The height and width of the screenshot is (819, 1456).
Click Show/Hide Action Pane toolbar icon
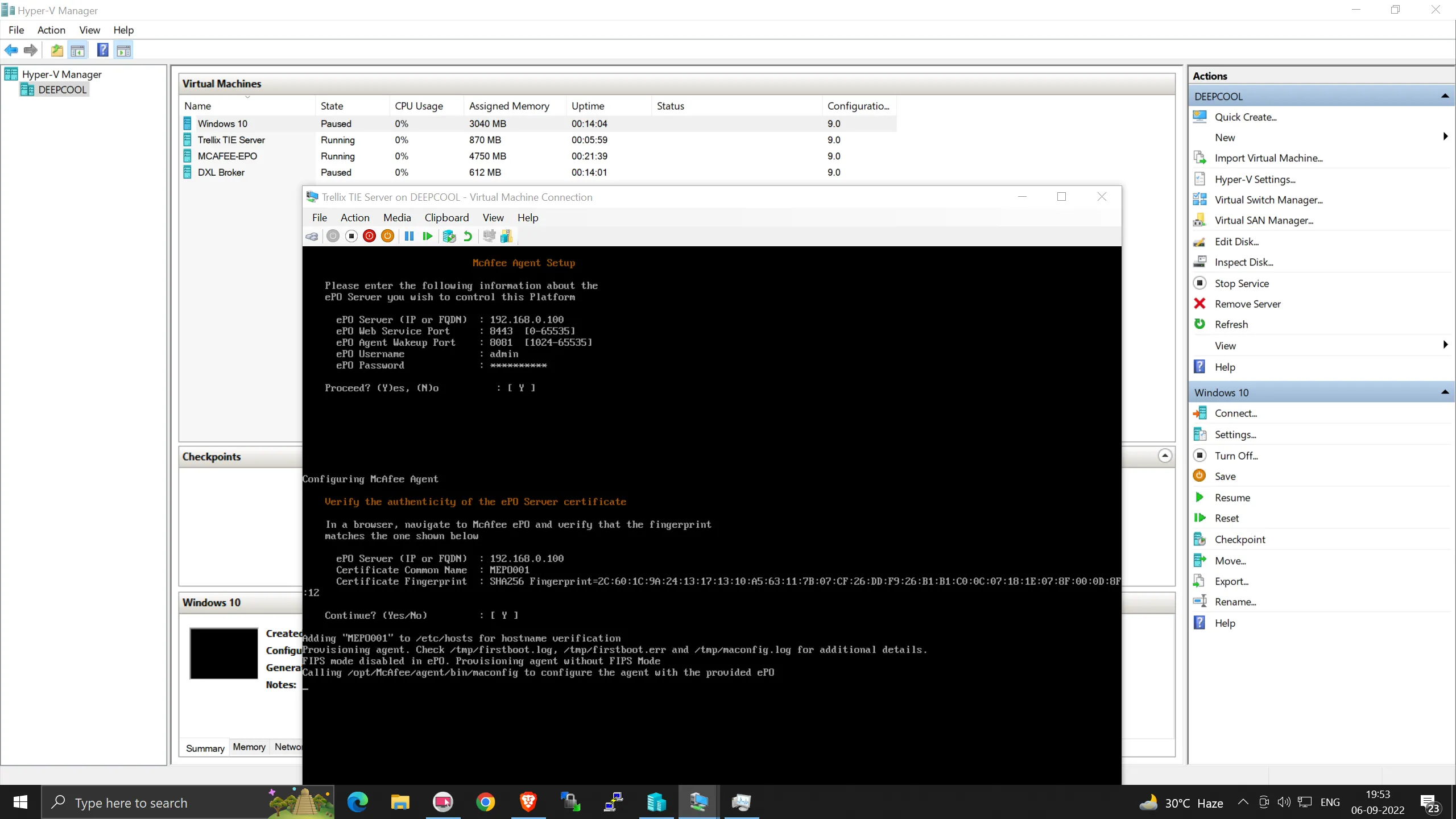pyautogui.click(x=123, y=51)
